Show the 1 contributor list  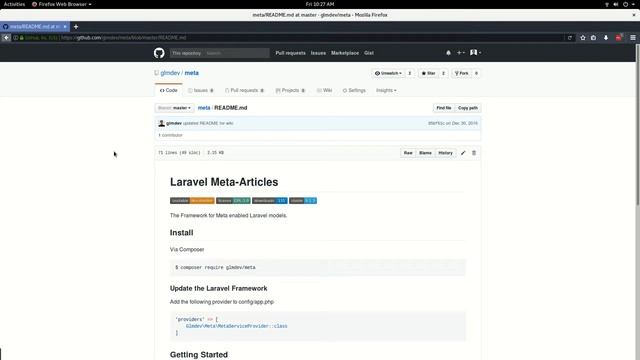pyautogui.click(x=170, y=135)
